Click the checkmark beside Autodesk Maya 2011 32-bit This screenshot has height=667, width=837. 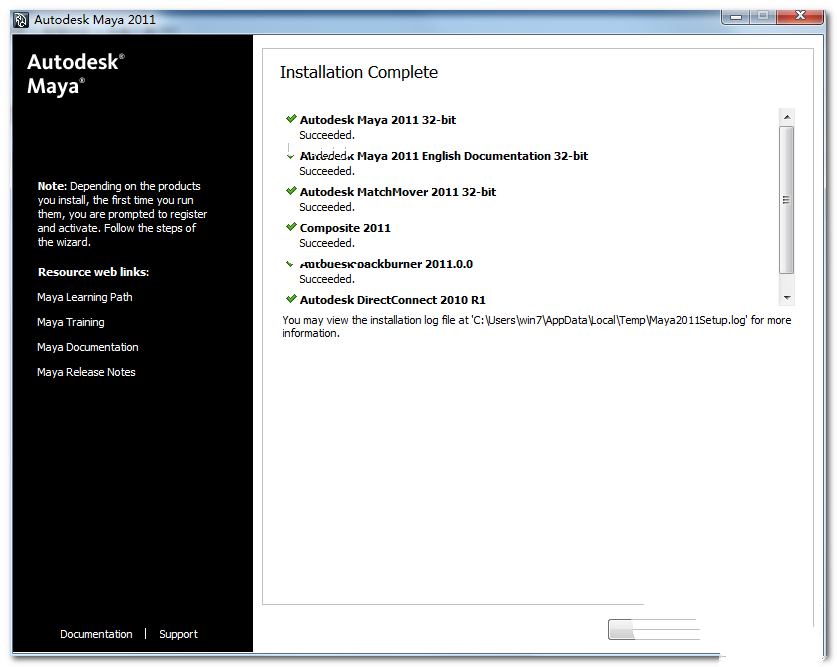coord(291,118)
